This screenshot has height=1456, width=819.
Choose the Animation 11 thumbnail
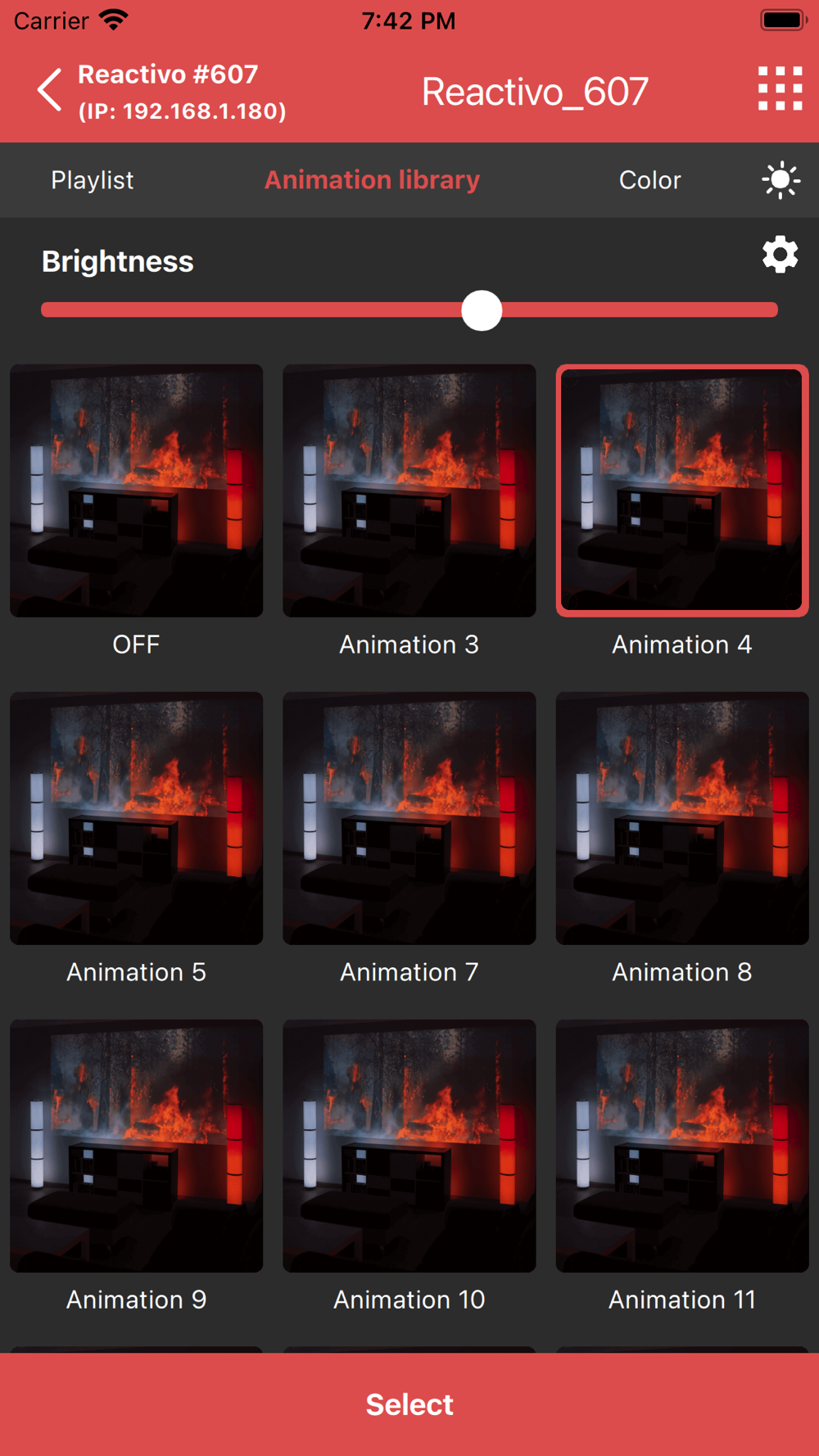coord(682,1146)
